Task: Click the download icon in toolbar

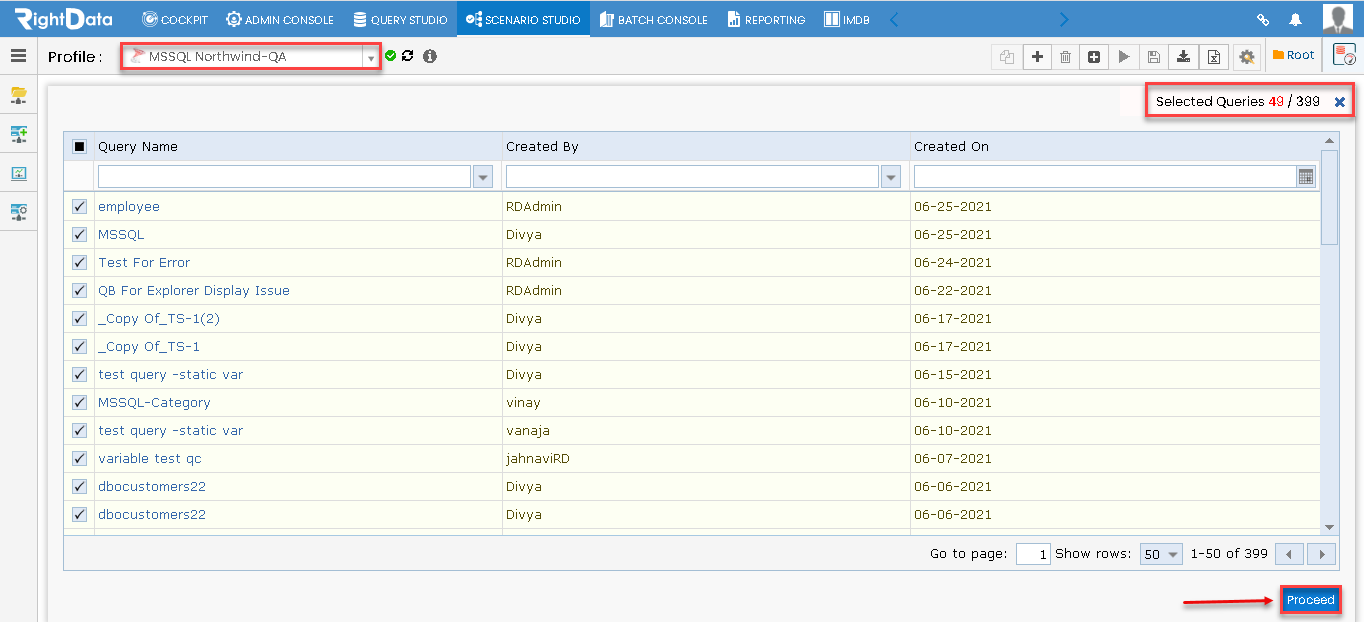Action: click(x=1183, y=57)
